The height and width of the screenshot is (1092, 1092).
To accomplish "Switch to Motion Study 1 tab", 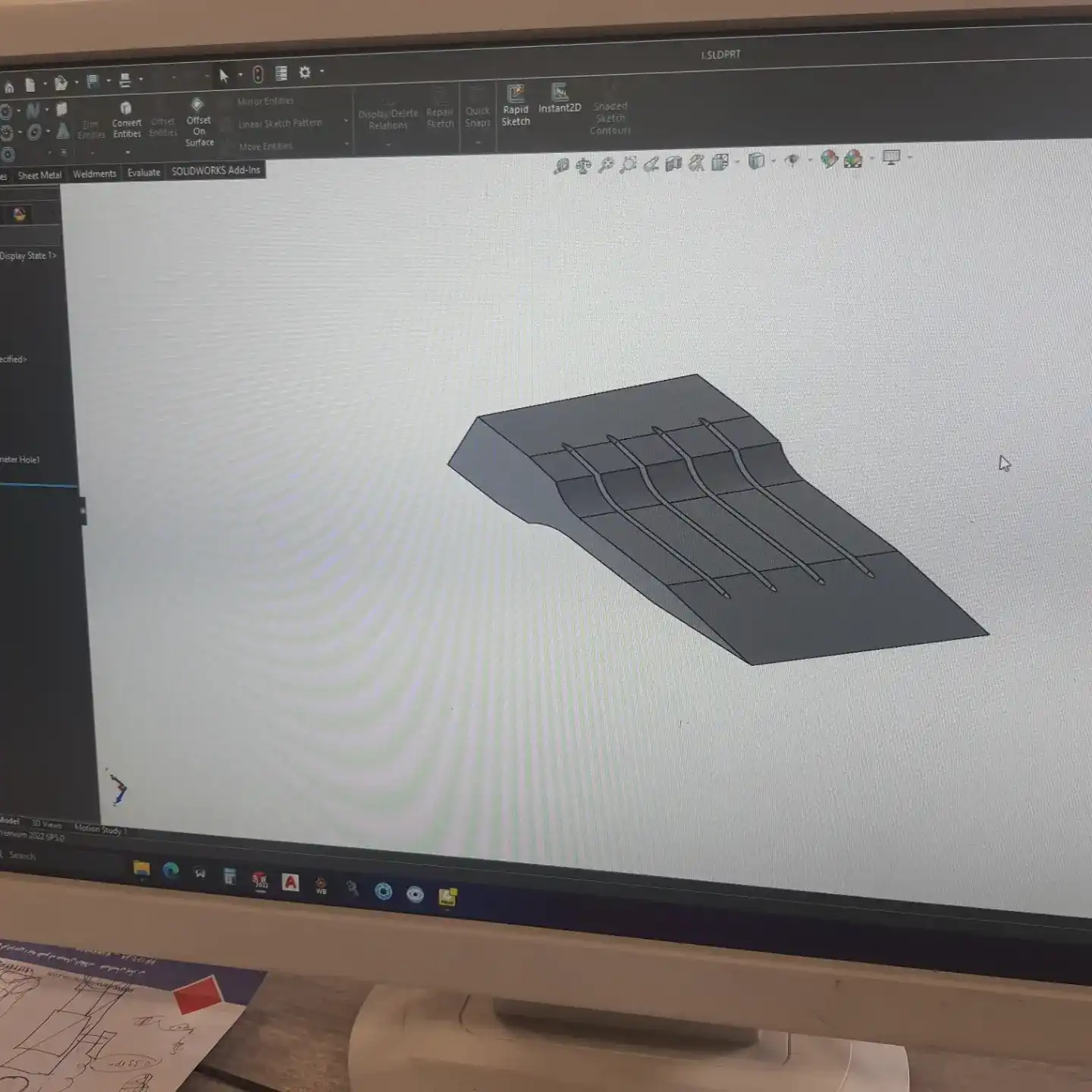I will click(x=100, y=829).
